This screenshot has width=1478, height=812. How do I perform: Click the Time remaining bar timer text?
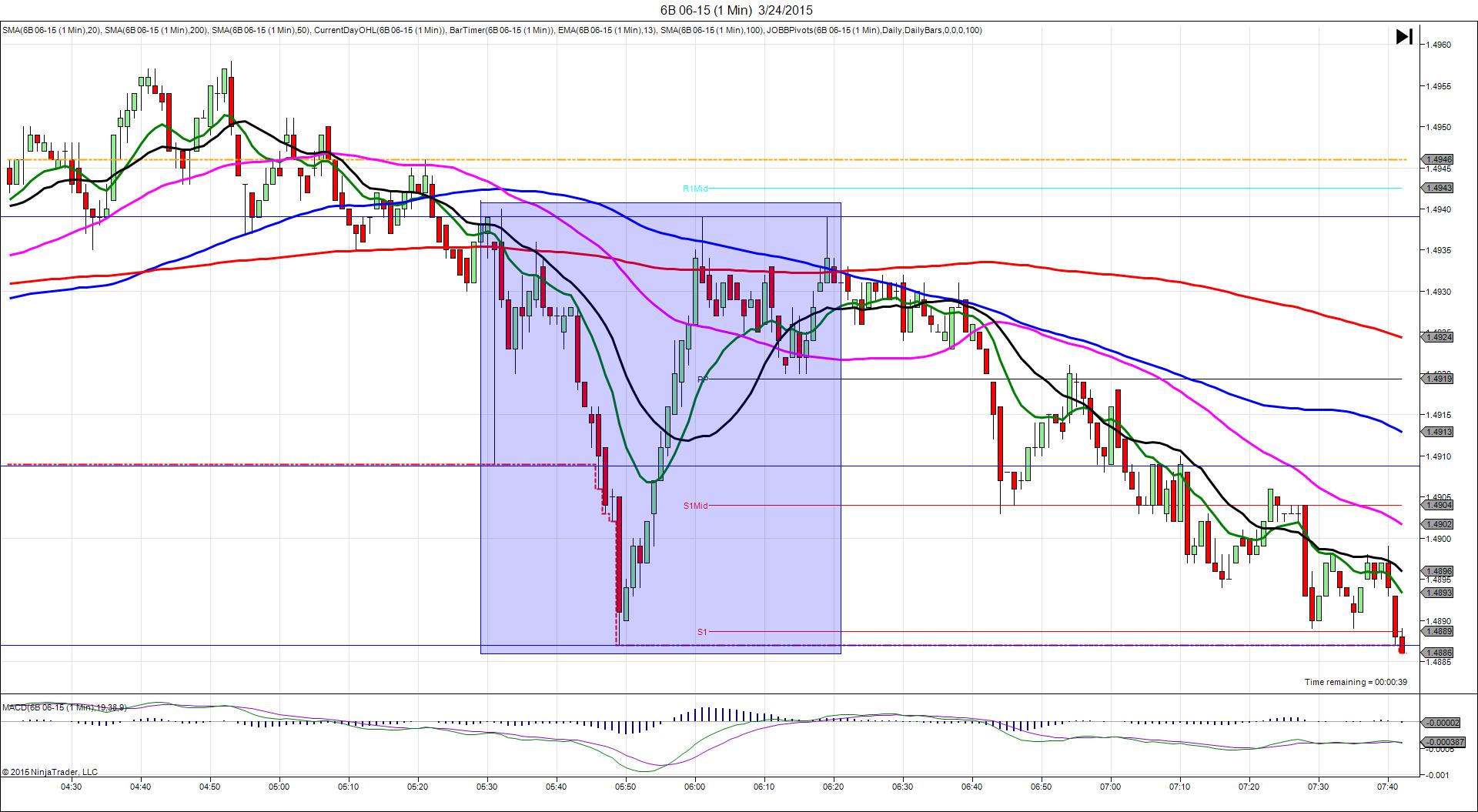pos(1356,682)
